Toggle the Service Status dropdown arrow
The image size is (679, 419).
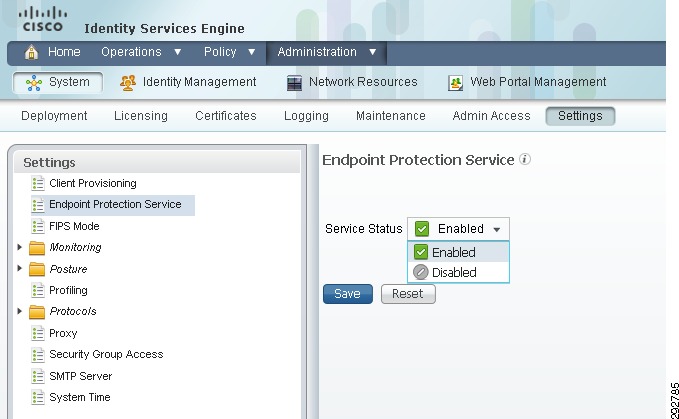[497, 229]
